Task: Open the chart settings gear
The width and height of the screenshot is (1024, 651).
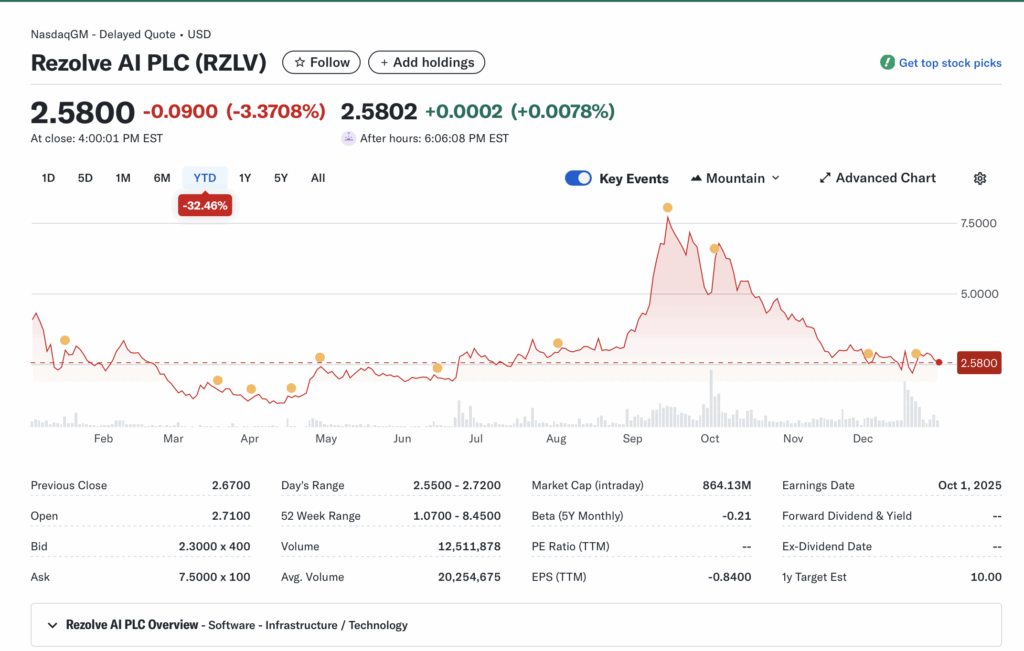Action: tap(980, 178)
